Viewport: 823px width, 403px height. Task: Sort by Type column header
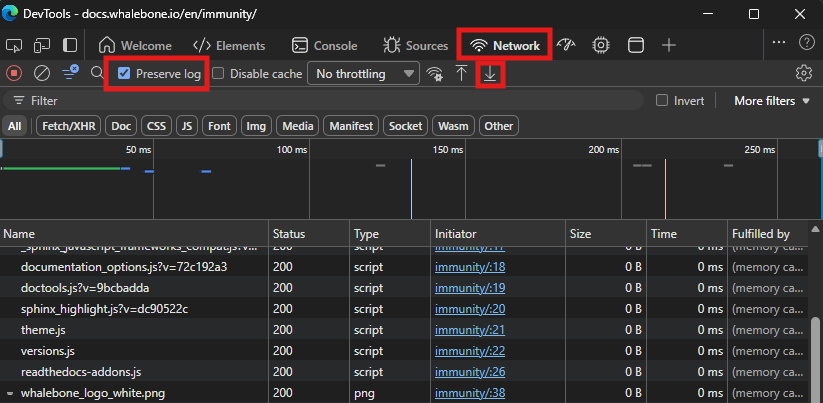(x=390, y=234)
